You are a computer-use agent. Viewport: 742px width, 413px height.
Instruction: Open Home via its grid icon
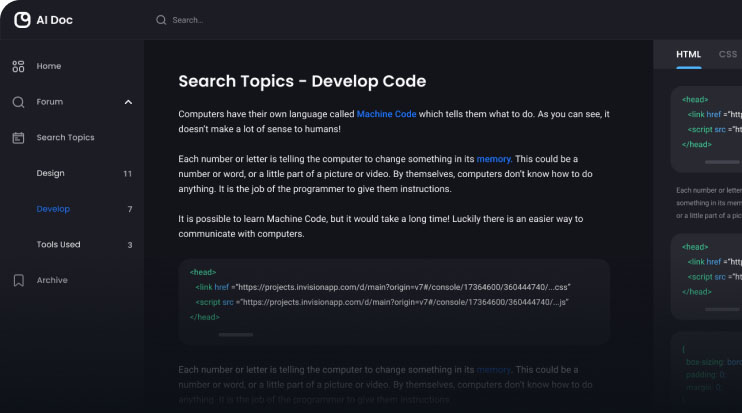tap(18, 66)
